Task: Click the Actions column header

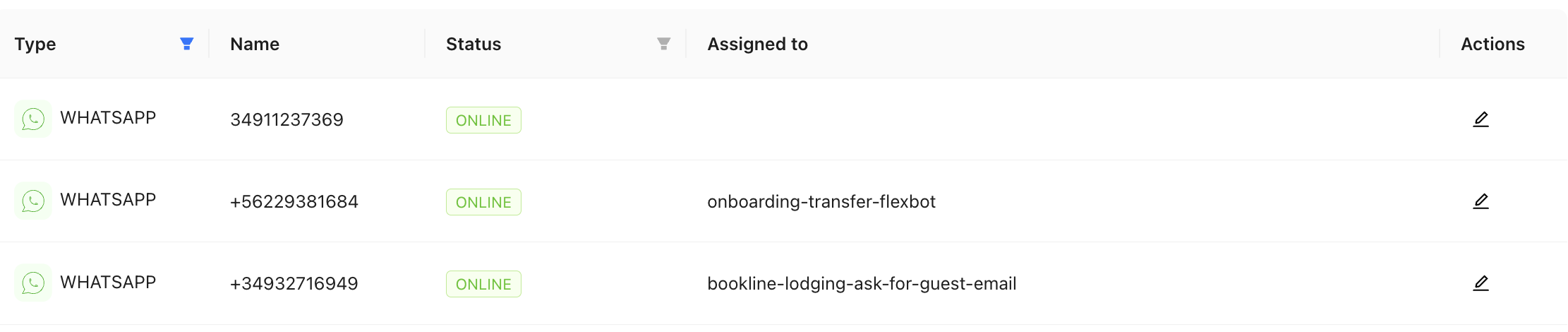Action: tap(1492, 44)
